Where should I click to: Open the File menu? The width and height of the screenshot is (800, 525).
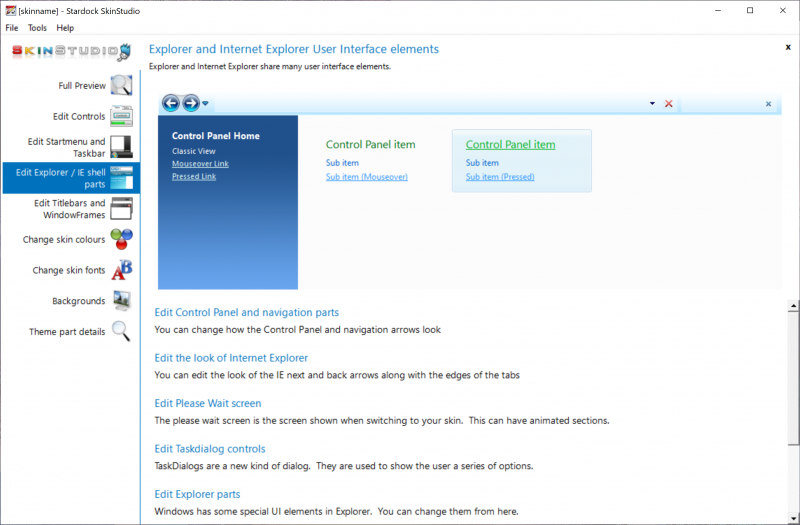coord(12,28)
